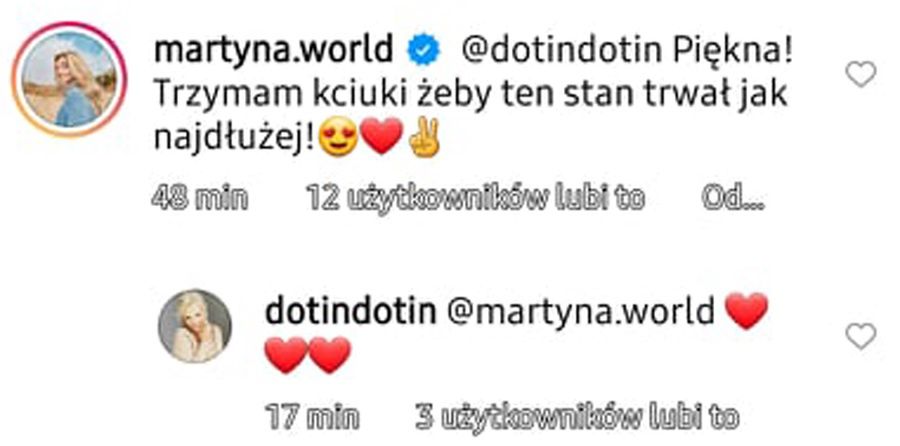Follow the @martyna.world mention link
The height and width of the screenshot is (446, 900).
click(580, 313)
